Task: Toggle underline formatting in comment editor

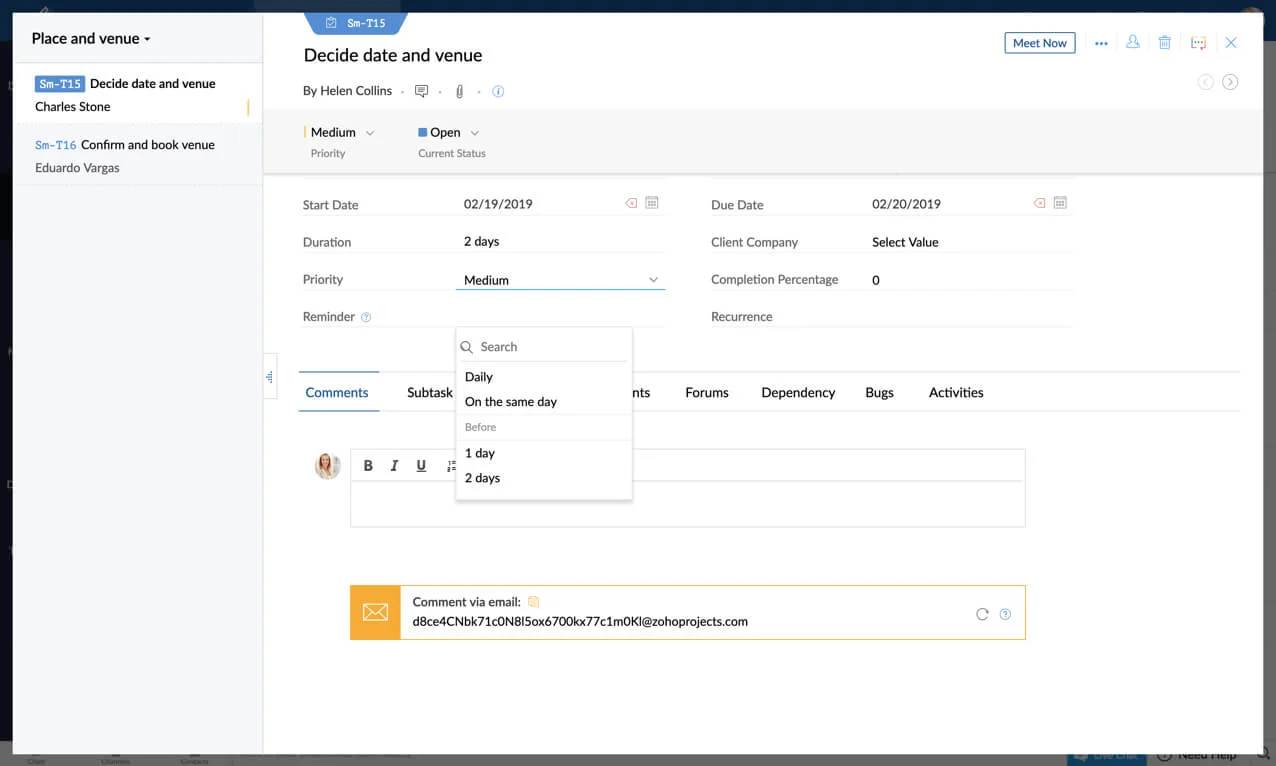Action: 421,466
